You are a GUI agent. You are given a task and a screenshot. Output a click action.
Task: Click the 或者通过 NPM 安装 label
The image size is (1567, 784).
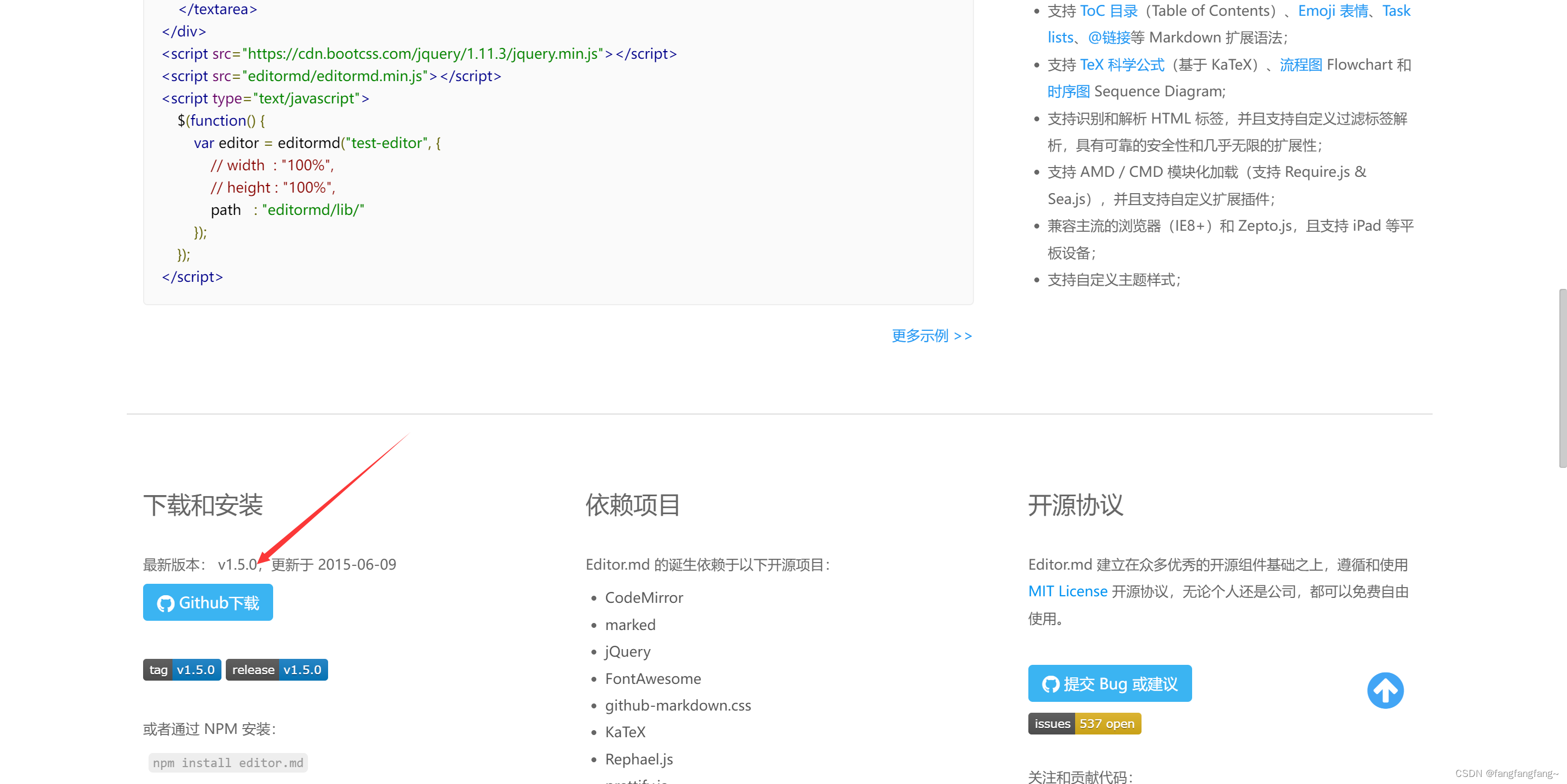pyautogui.click(x=210, y=729)
